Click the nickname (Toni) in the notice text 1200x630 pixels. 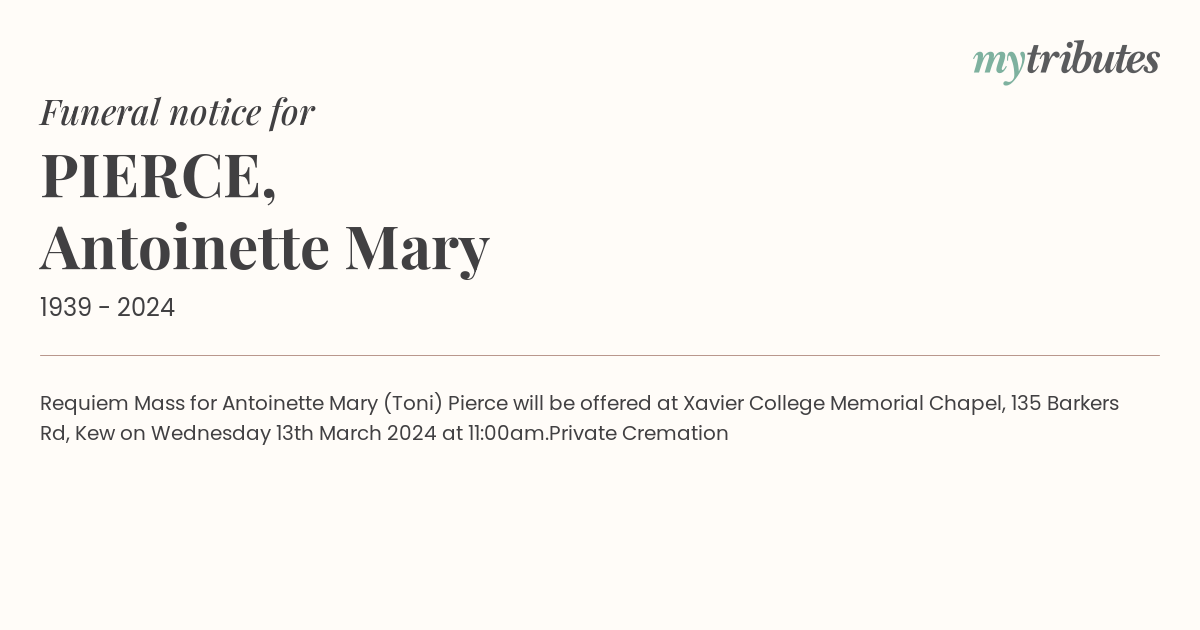click(412, 404)
